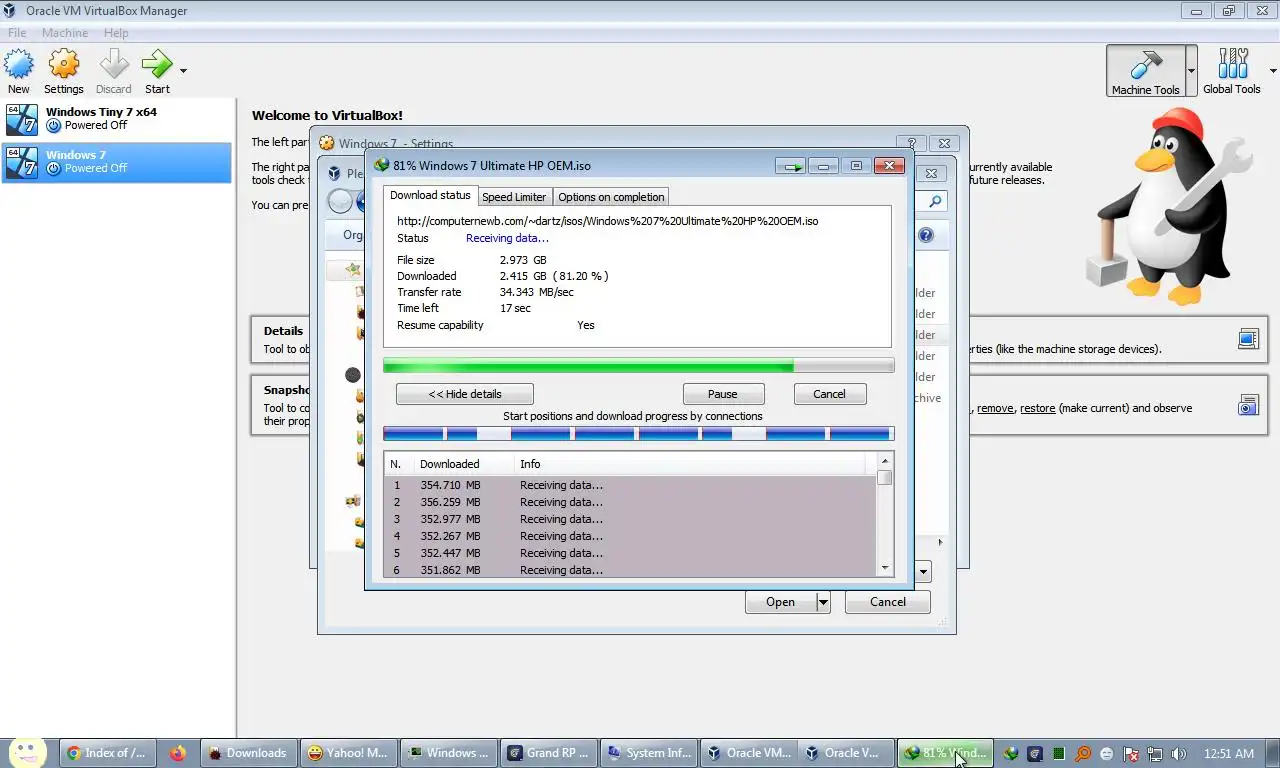Viewport: 1280px width, 768px height.
Task: Switch to the Download status tab
Action: click(430, 195)
